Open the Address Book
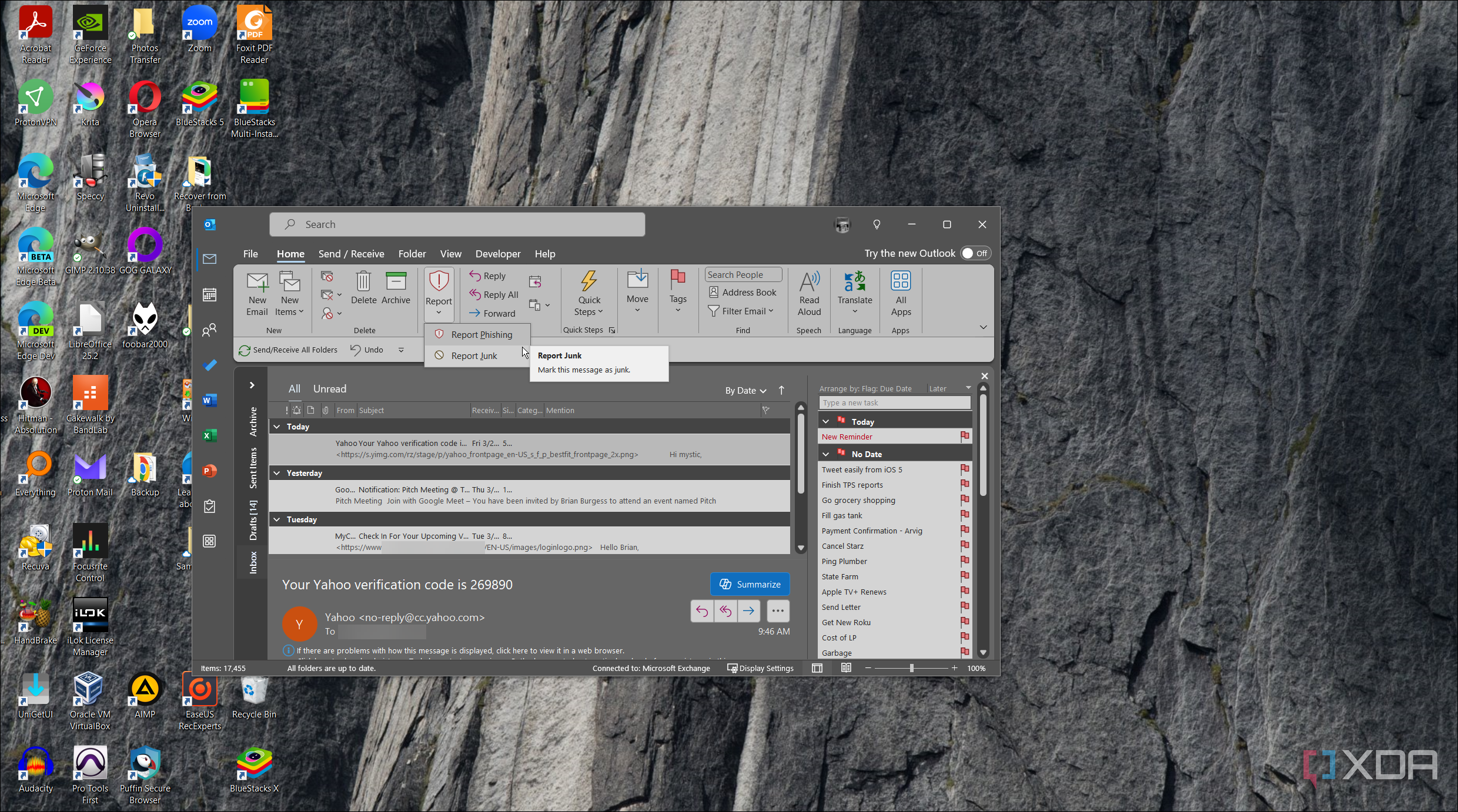This screenshot has height=812, width=1458. pos(743,292)
